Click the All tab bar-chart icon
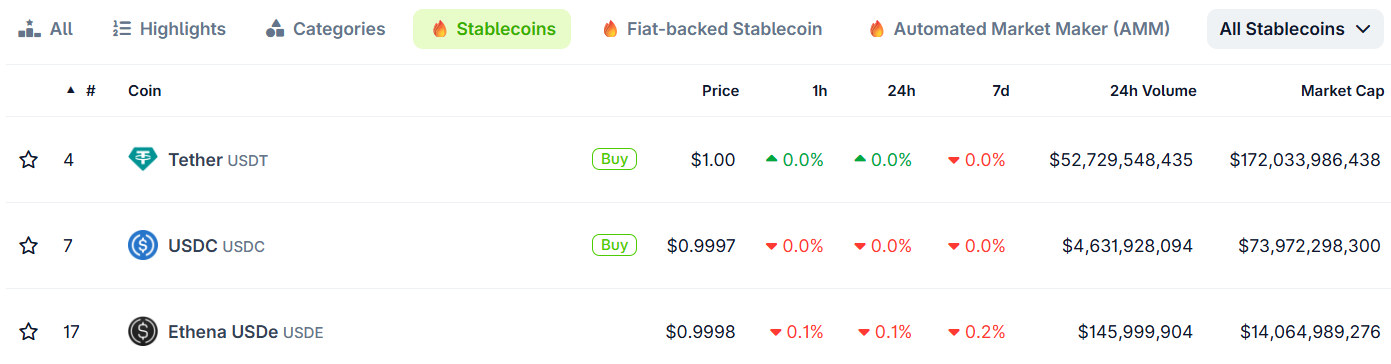 29,28
